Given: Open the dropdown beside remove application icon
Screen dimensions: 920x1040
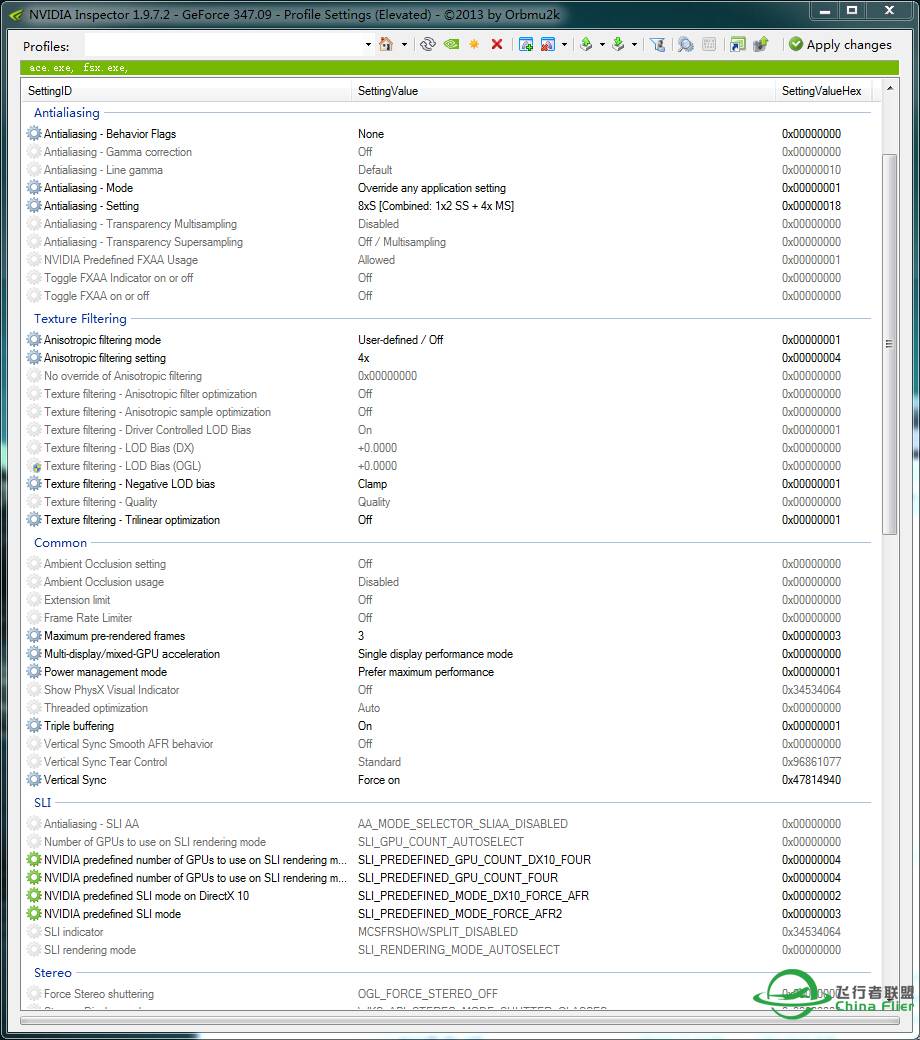Looking at the screenshot, I should [x=564, y=45].
